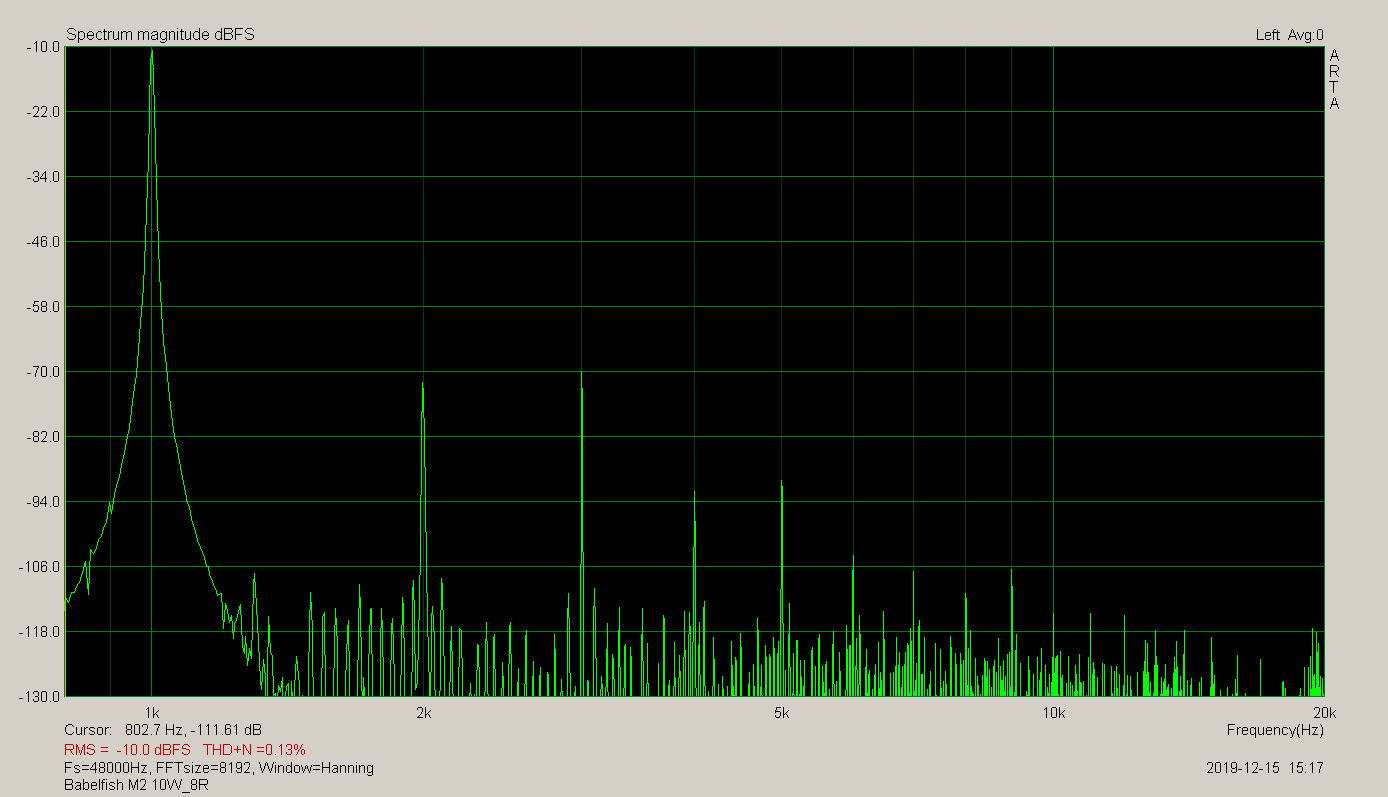Click the -130.0 y-axis value

(40, 697)
